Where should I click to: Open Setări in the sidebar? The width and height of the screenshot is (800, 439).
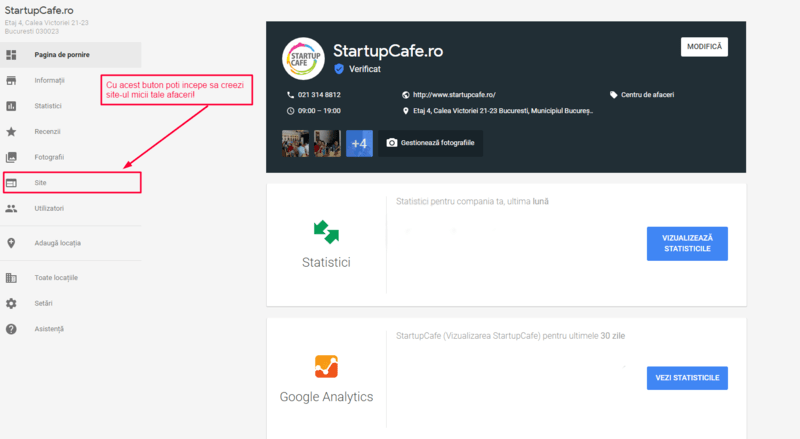tap(70, 303)
